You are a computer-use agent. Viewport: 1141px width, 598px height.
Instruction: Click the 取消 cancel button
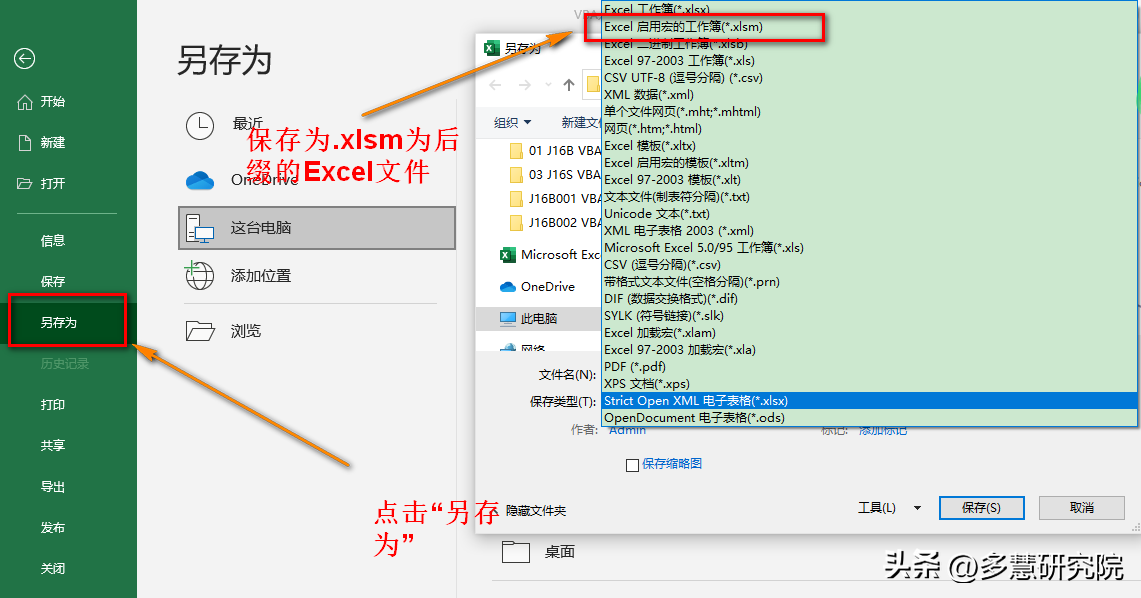[1081, 508]
